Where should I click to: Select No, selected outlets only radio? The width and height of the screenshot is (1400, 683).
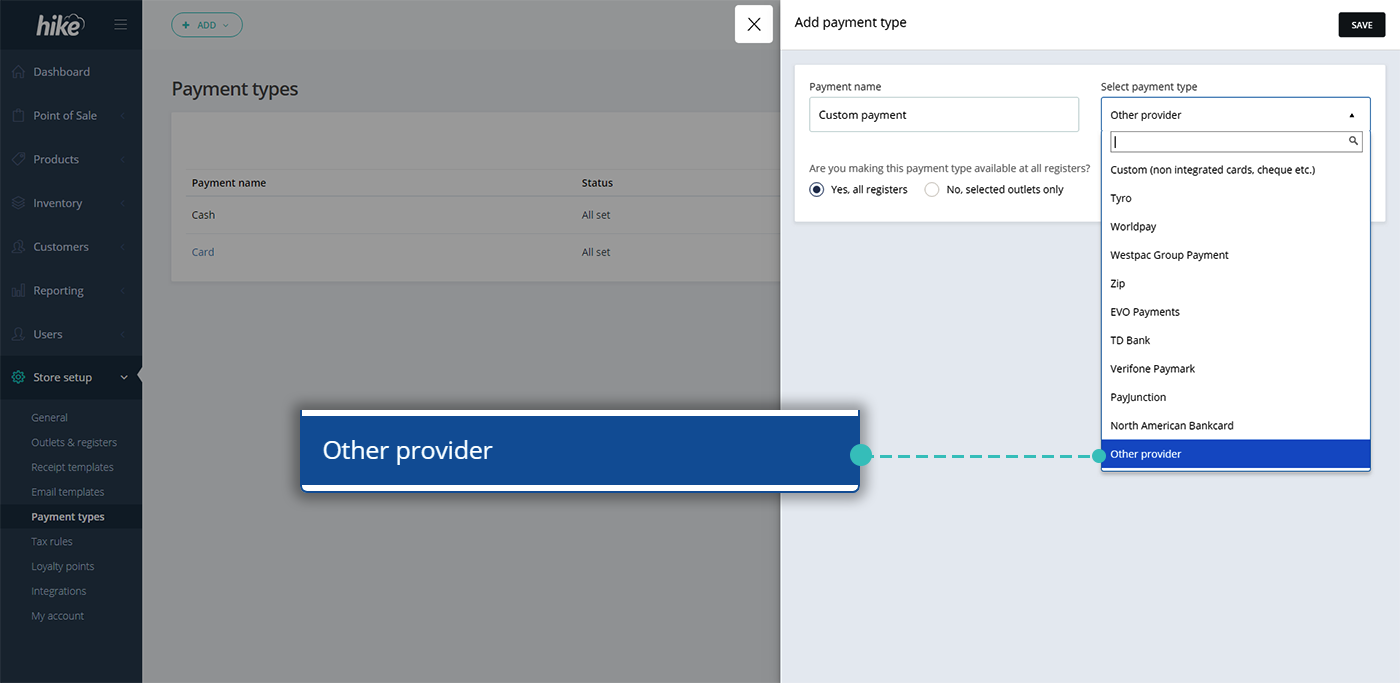click(932, 189)
